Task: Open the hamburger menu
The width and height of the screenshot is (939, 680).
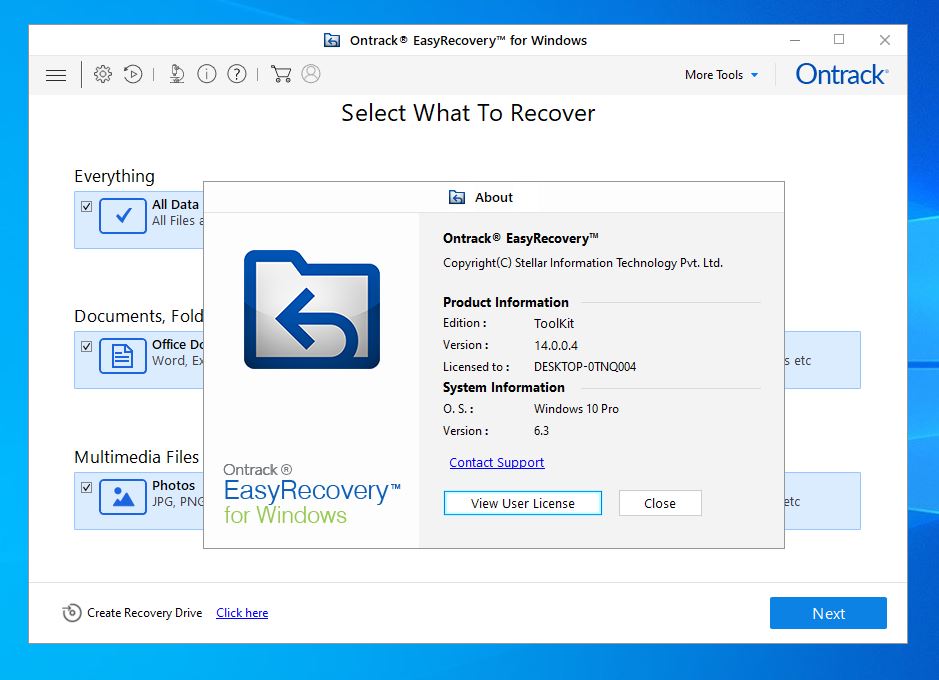Action: point(56,75)
